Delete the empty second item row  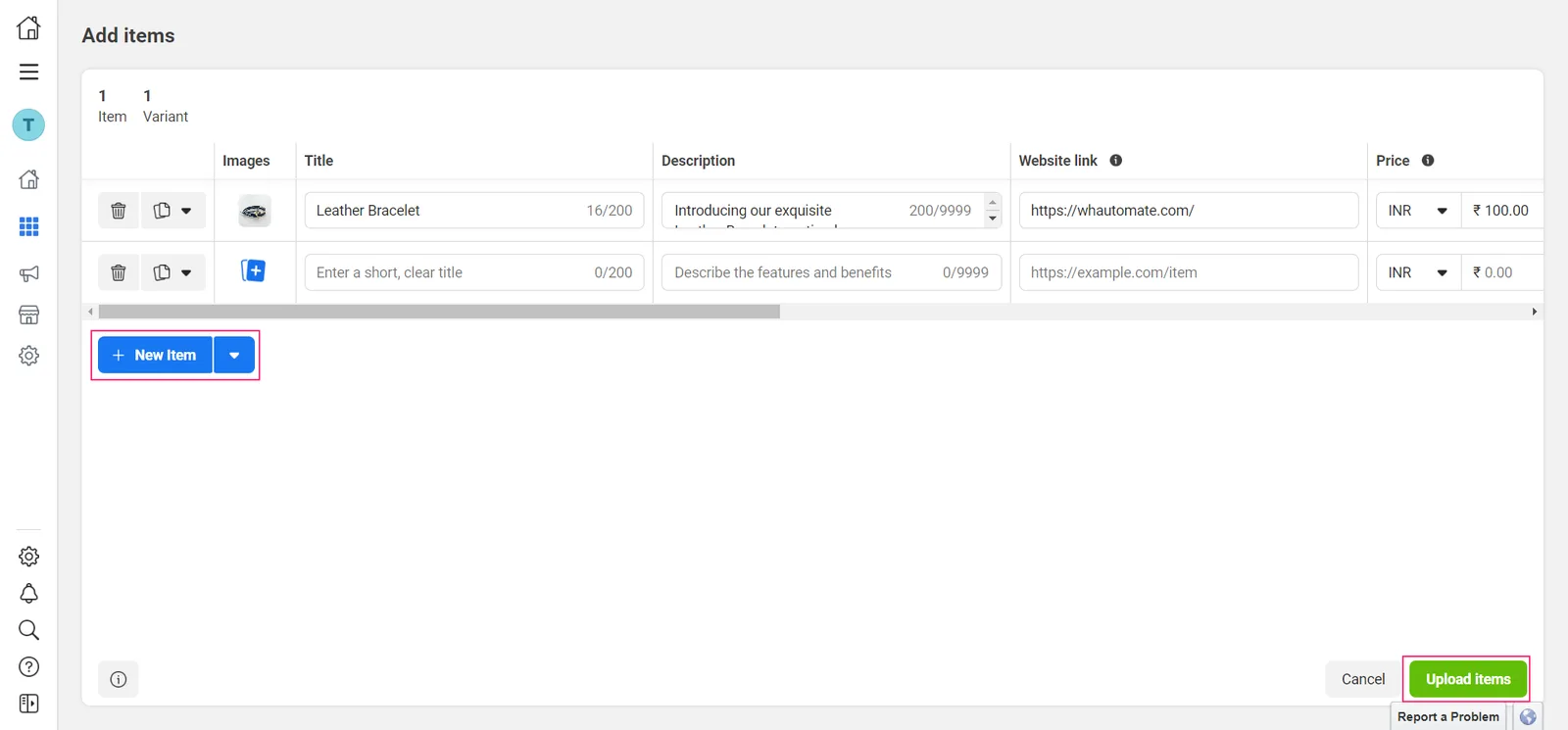[118, 272]
